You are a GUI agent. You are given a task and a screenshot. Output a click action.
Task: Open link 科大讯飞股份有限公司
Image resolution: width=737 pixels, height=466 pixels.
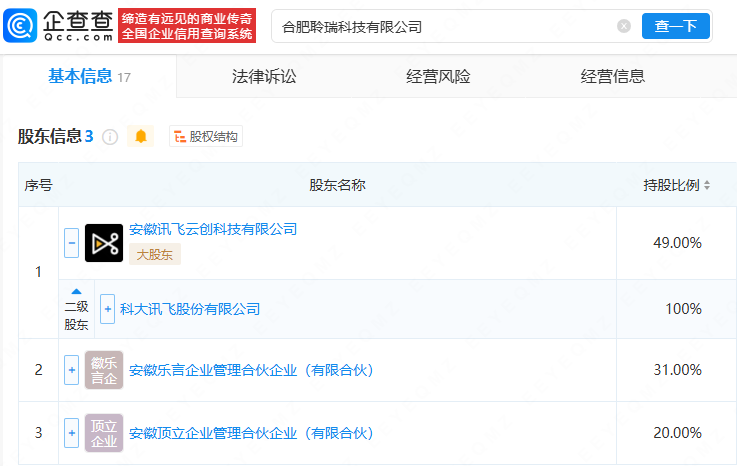tap(190, 309)
